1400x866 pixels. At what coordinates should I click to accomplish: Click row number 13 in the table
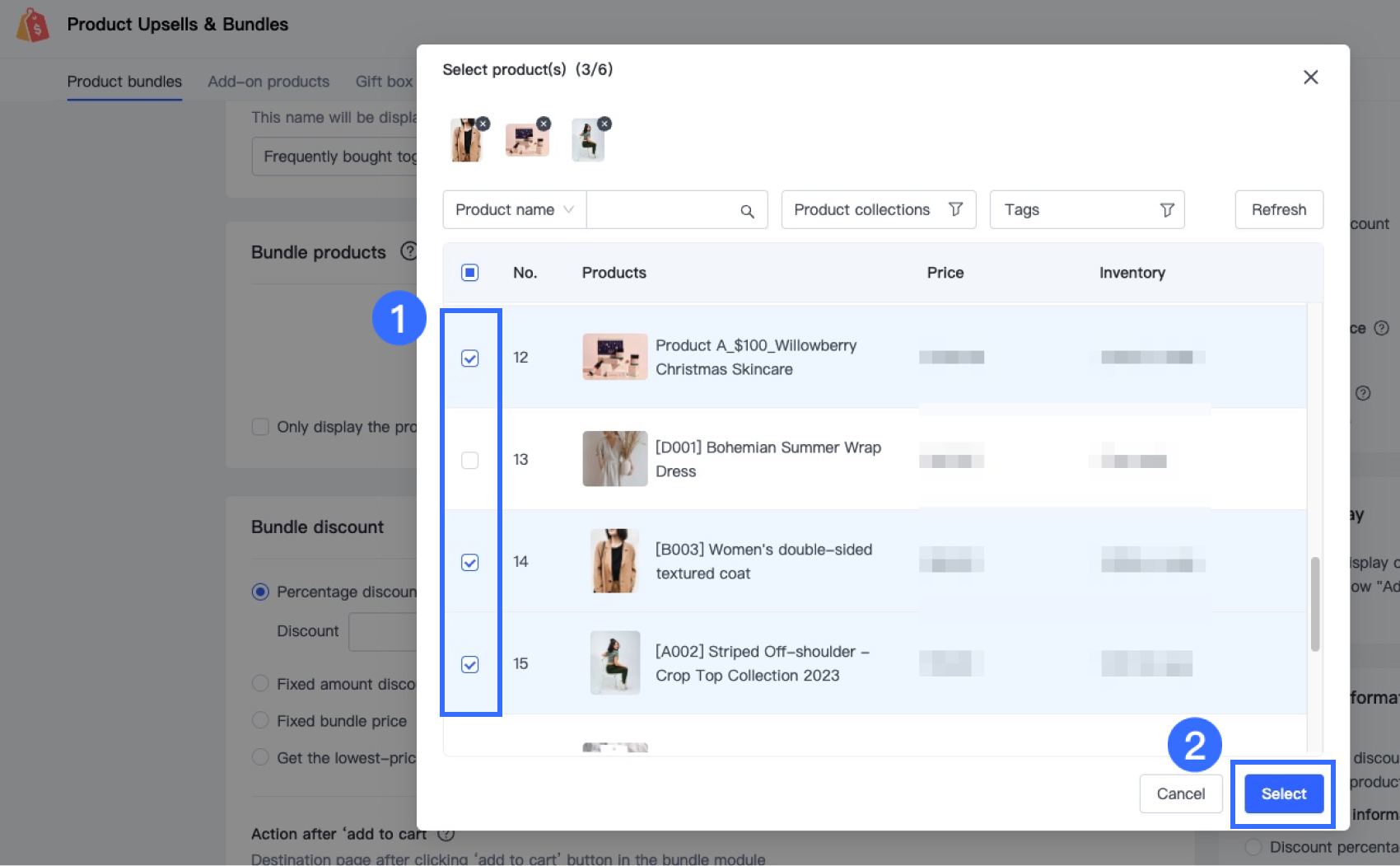click(520, 460)
